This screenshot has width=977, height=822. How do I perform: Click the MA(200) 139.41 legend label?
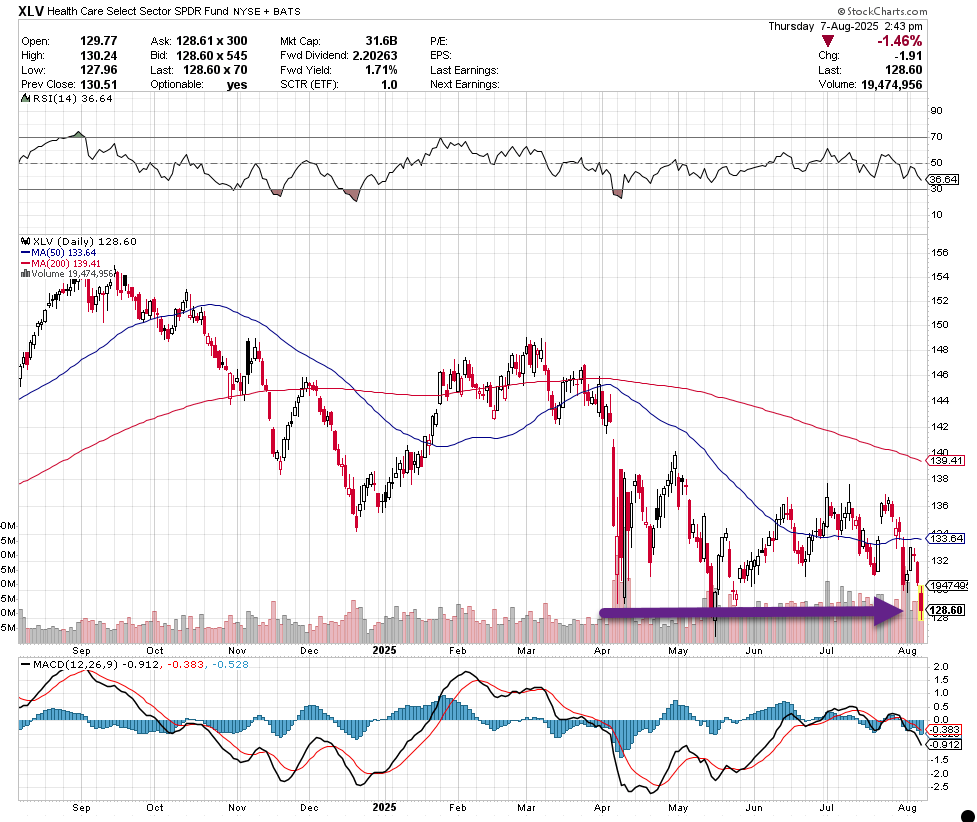pos(66,264)
